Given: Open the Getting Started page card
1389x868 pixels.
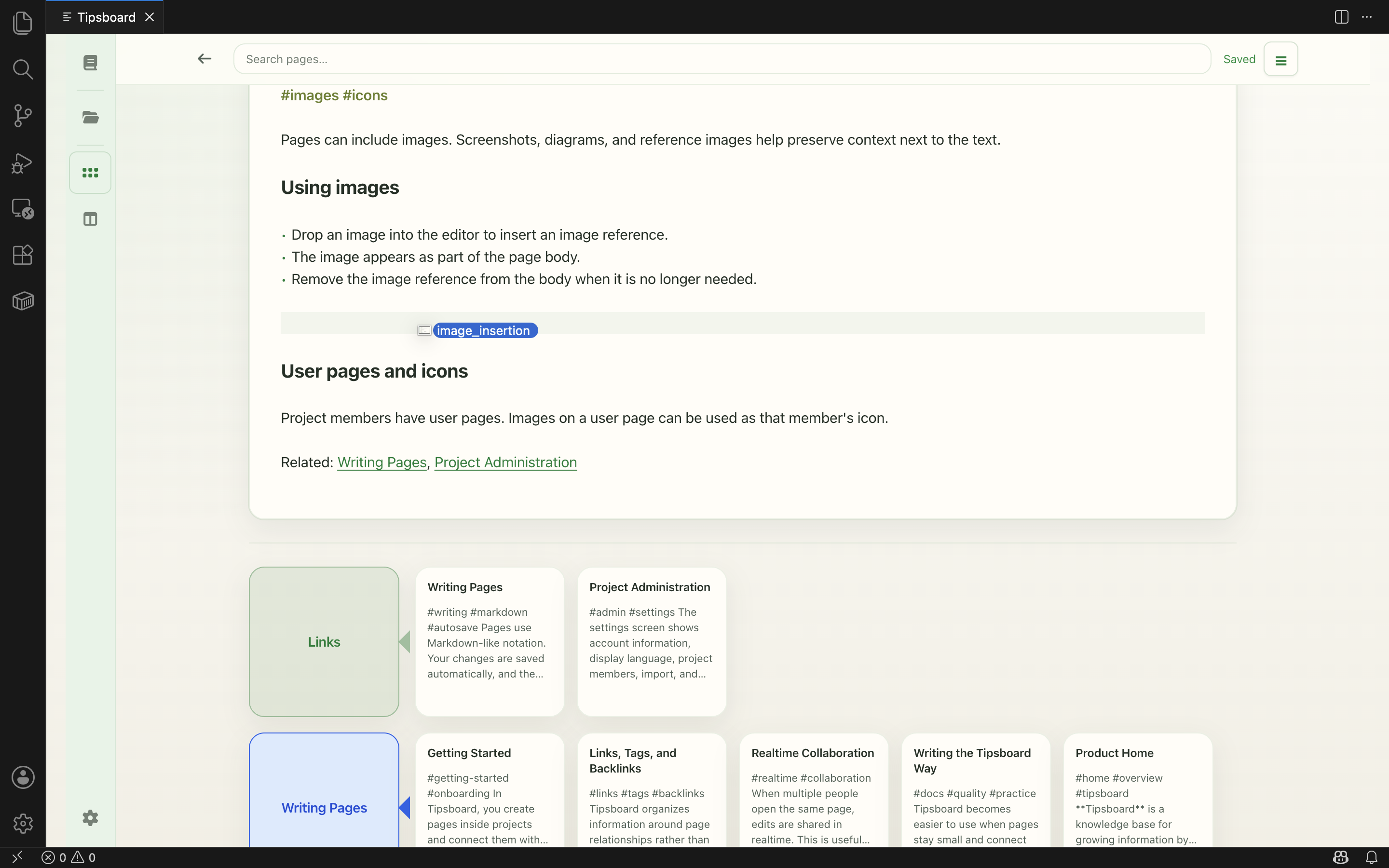Looking at the screenshot, I should coord(490,790).
